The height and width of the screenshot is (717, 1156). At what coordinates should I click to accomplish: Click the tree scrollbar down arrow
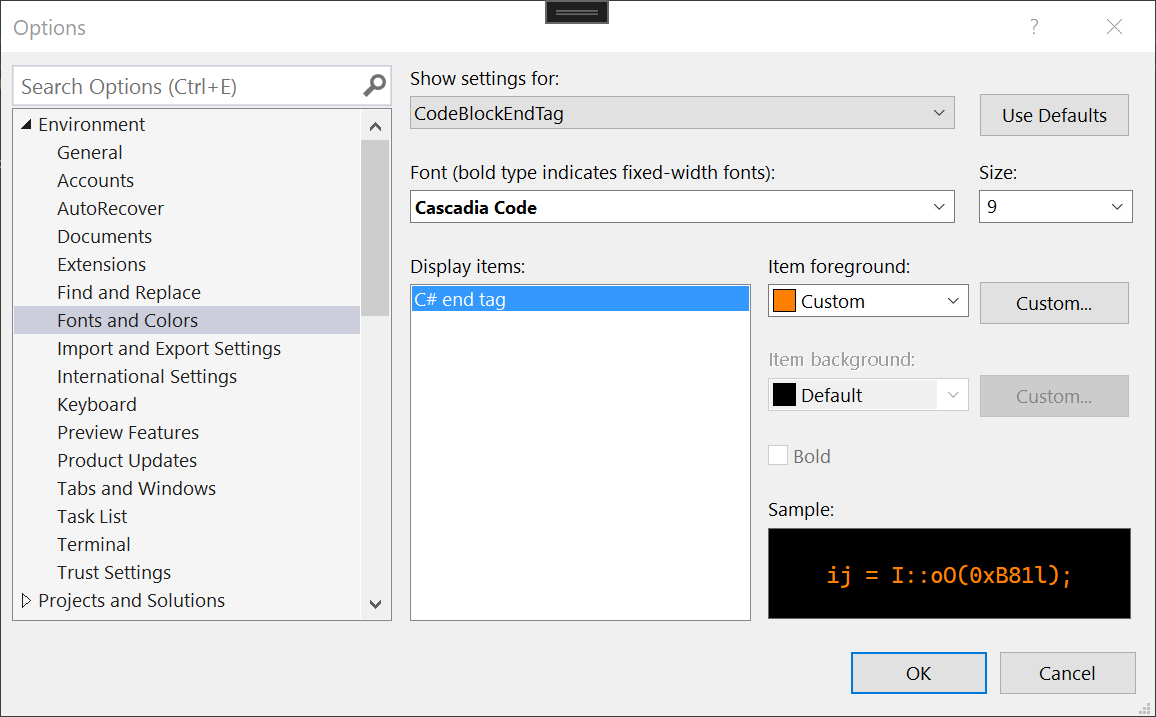pos(375,603)
